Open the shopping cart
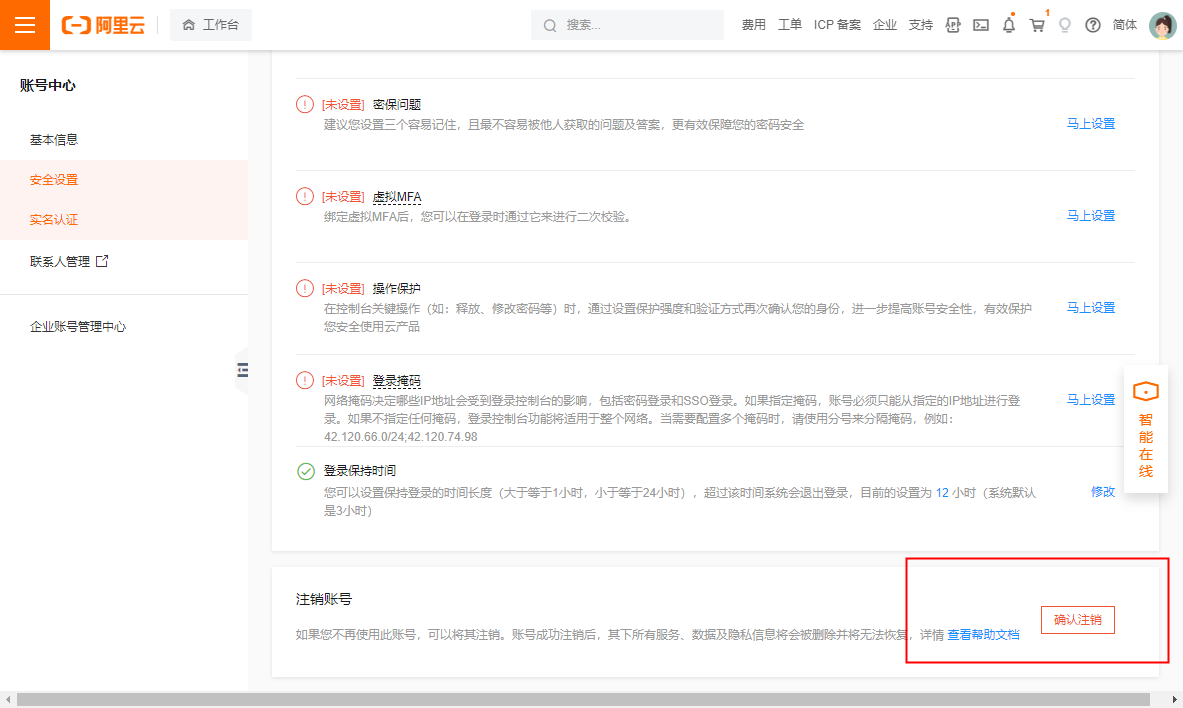This screenshot has width=1183, height=708. tap(1037, 25)
